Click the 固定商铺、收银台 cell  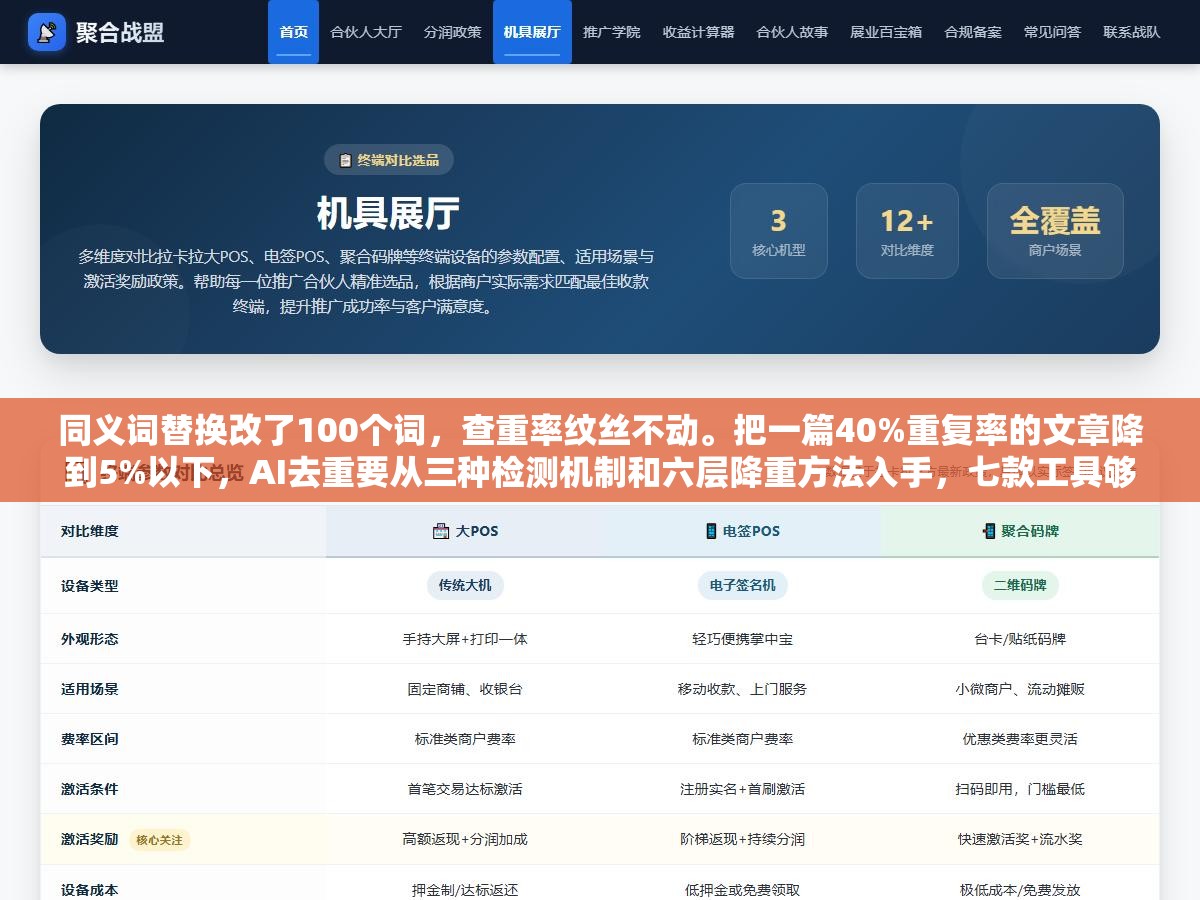pyautogui.click(x=465, y=689)
